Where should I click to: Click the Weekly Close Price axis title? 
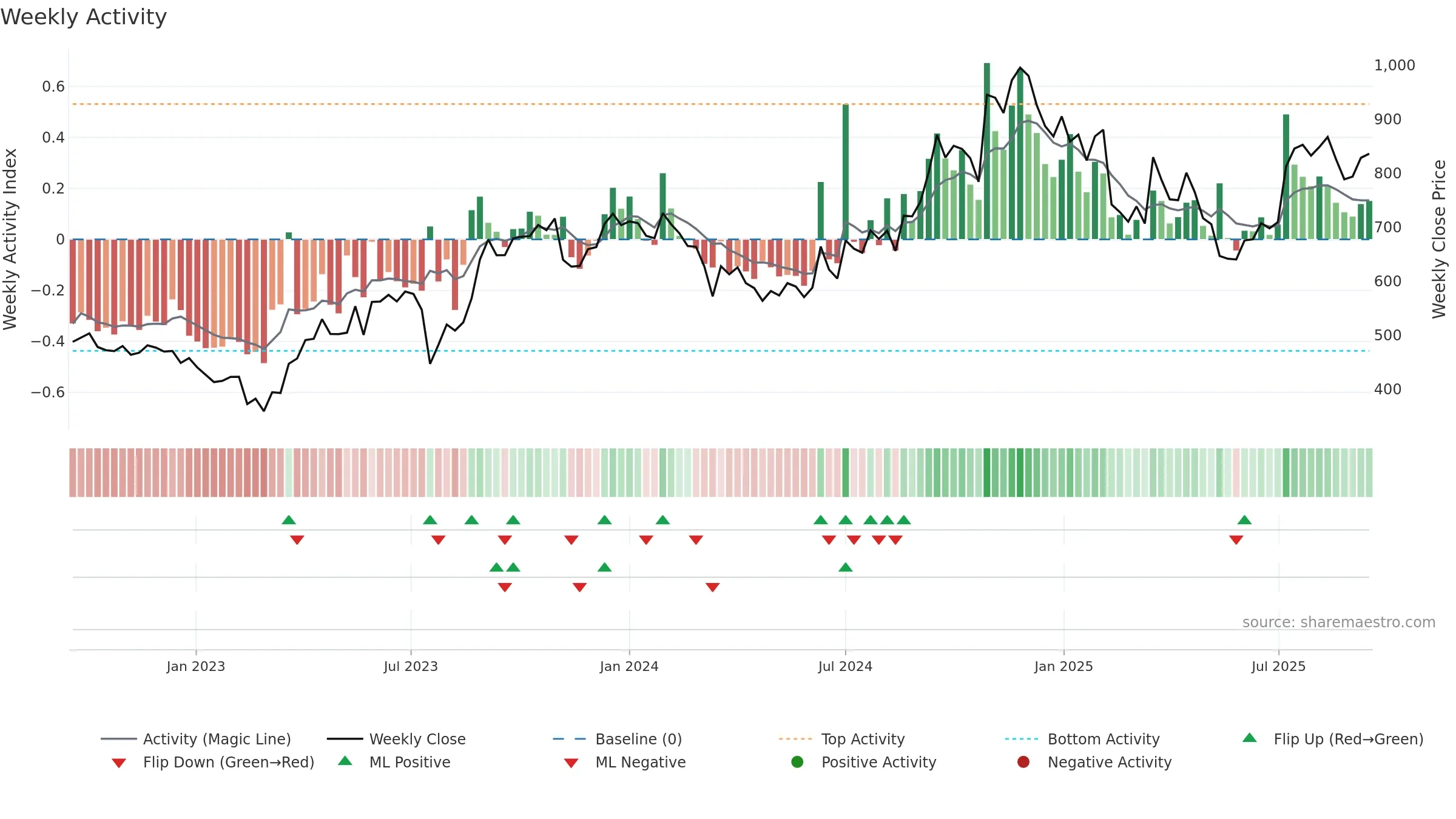pyautogui.click(x=1439, y=239)
